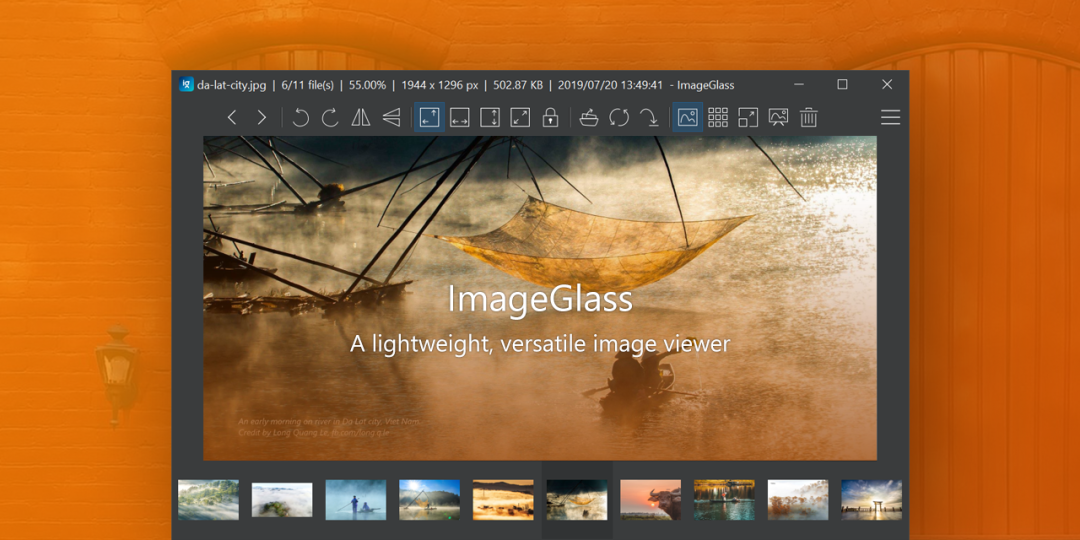Viewport: 1080px width, 540px height.
Task: Rotate the image clockwise
Action: click(x=331, y=118)
